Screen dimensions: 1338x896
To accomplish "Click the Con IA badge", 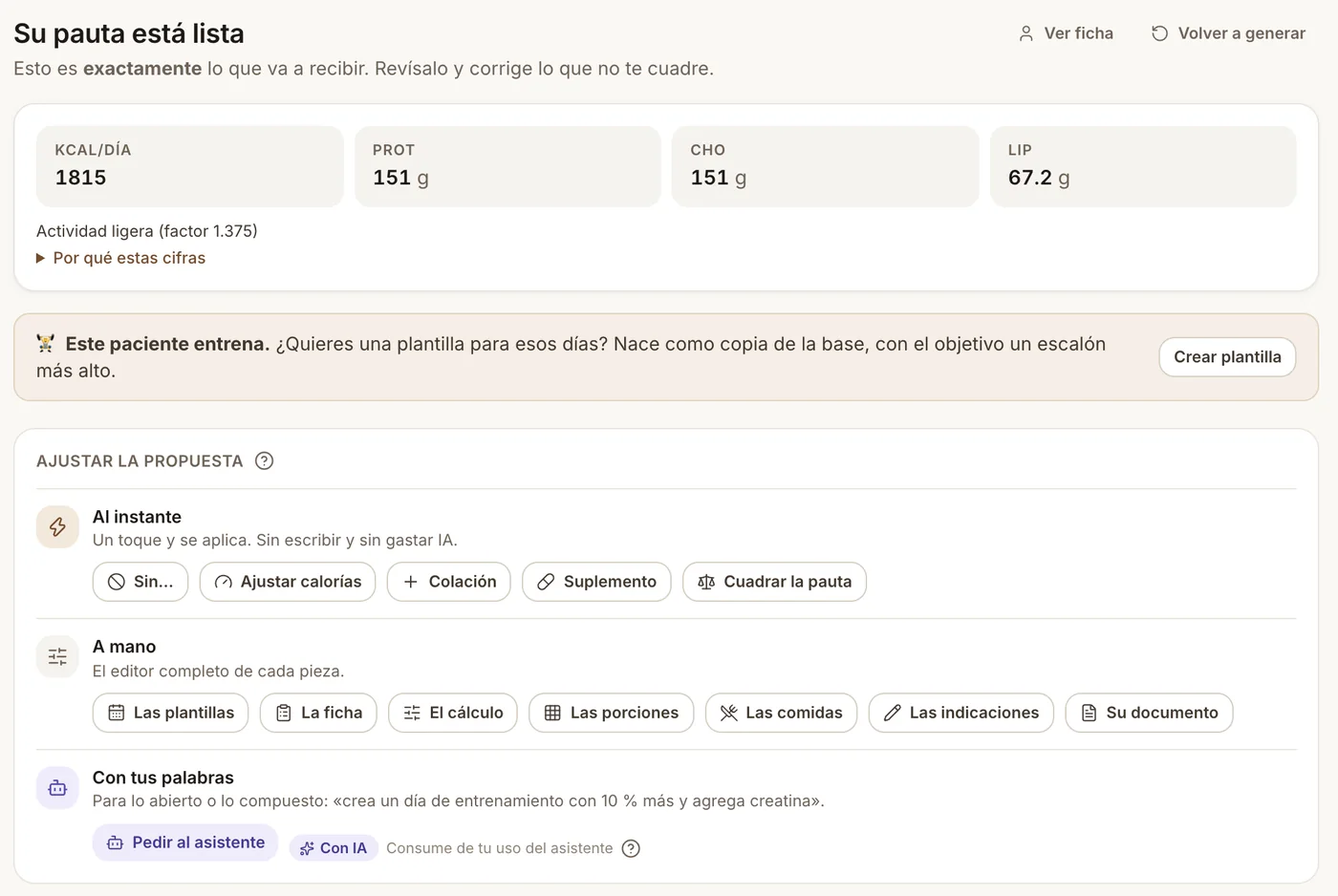I will pos(334,848).
